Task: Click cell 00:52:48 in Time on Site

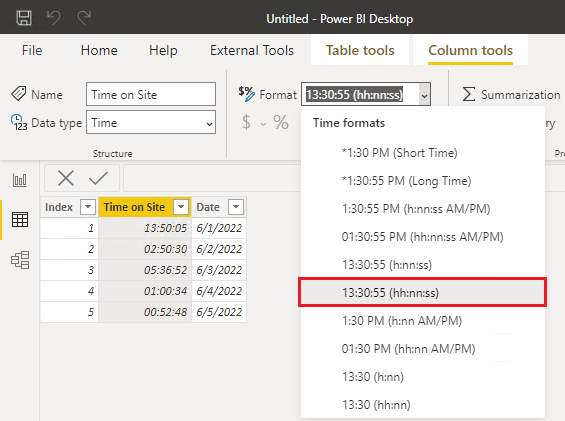Action: click(145, 312)
